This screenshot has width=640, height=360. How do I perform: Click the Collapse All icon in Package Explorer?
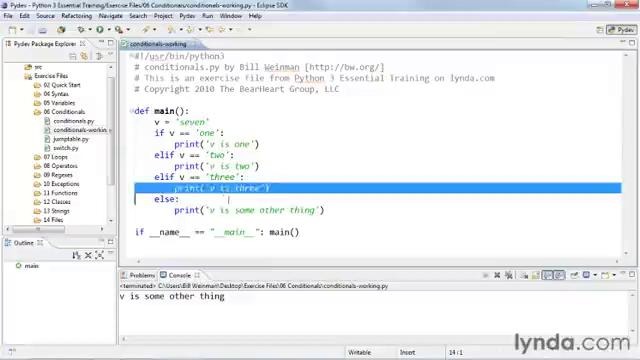pos(73,56)
